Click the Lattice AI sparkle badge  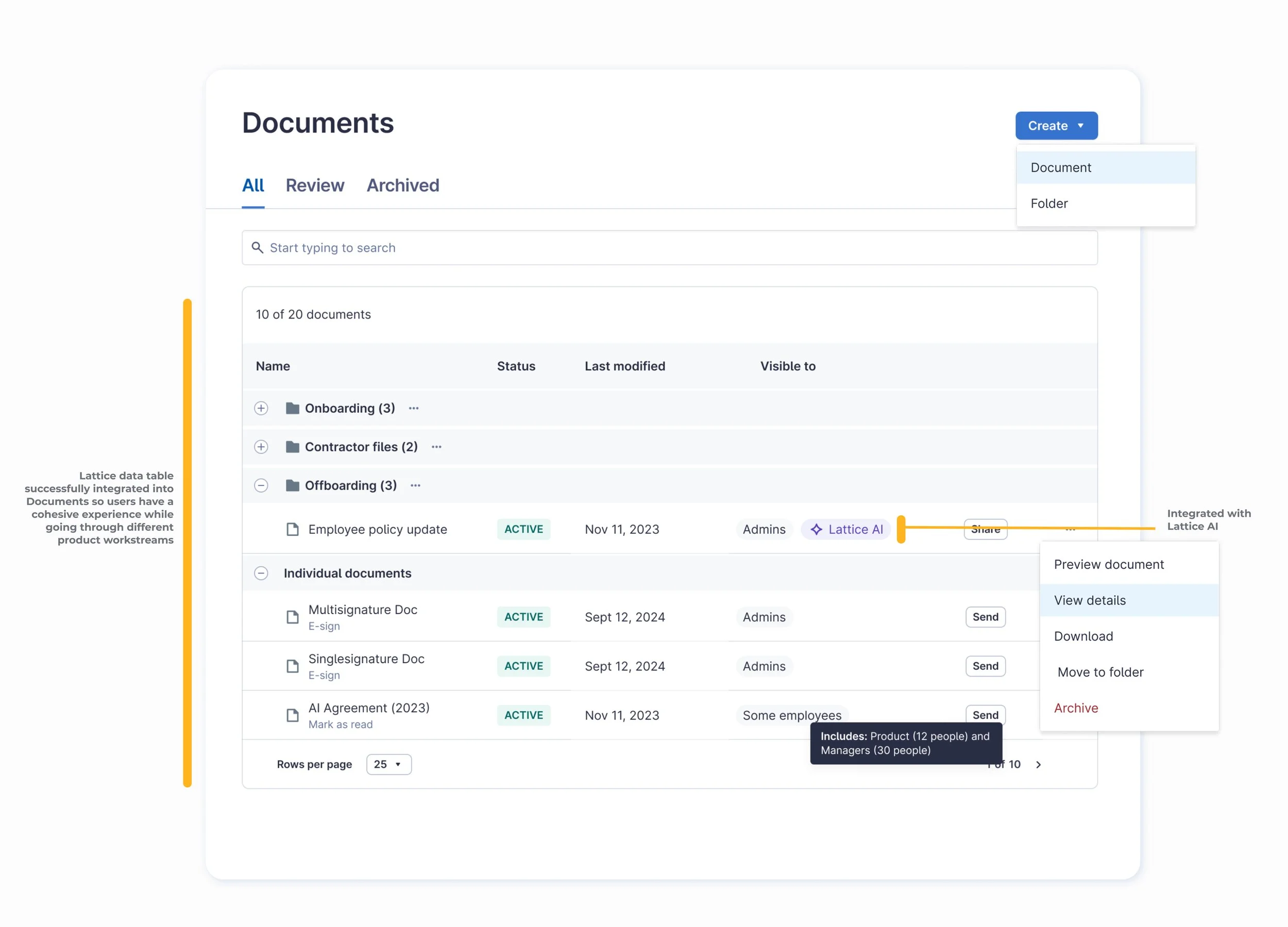click(845, 529)
